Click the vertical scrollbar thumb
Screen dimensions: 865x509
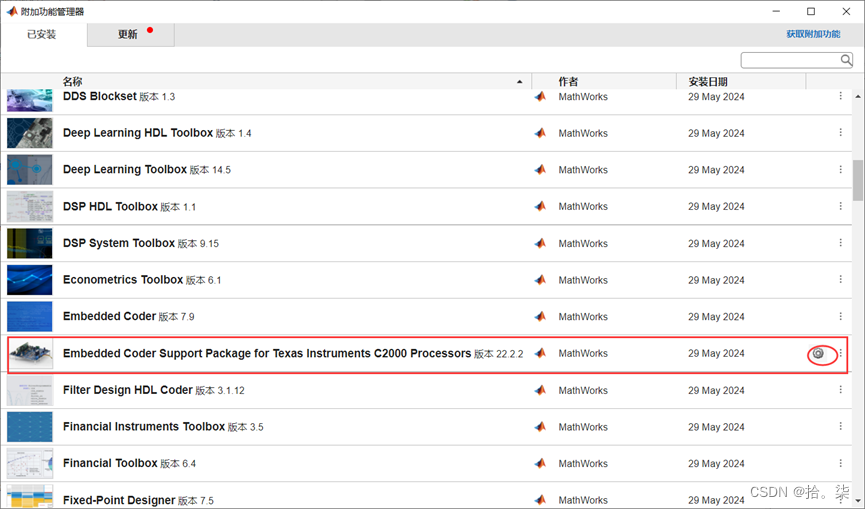click(858, 180)
